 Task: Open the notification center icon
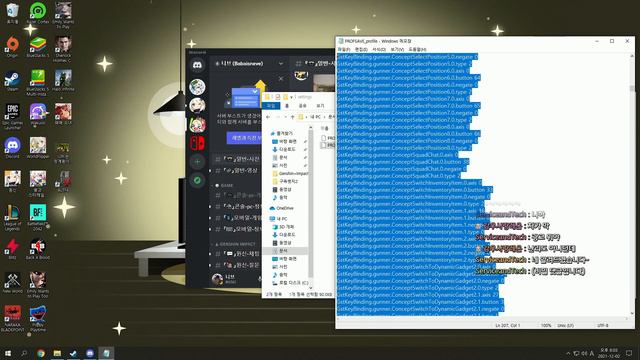pos(629,353)
